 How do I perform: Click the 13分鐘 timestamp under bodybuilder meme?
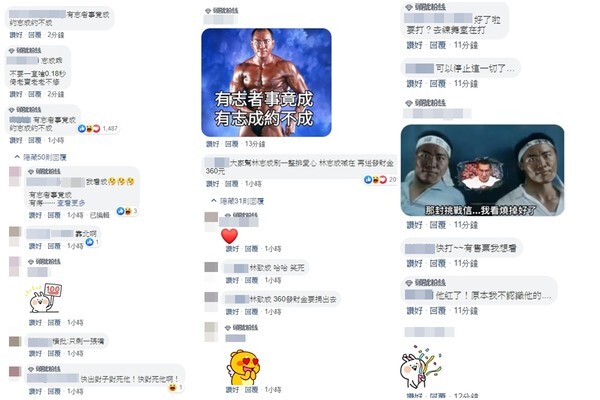pyautogui.click(x=255, y=144)
